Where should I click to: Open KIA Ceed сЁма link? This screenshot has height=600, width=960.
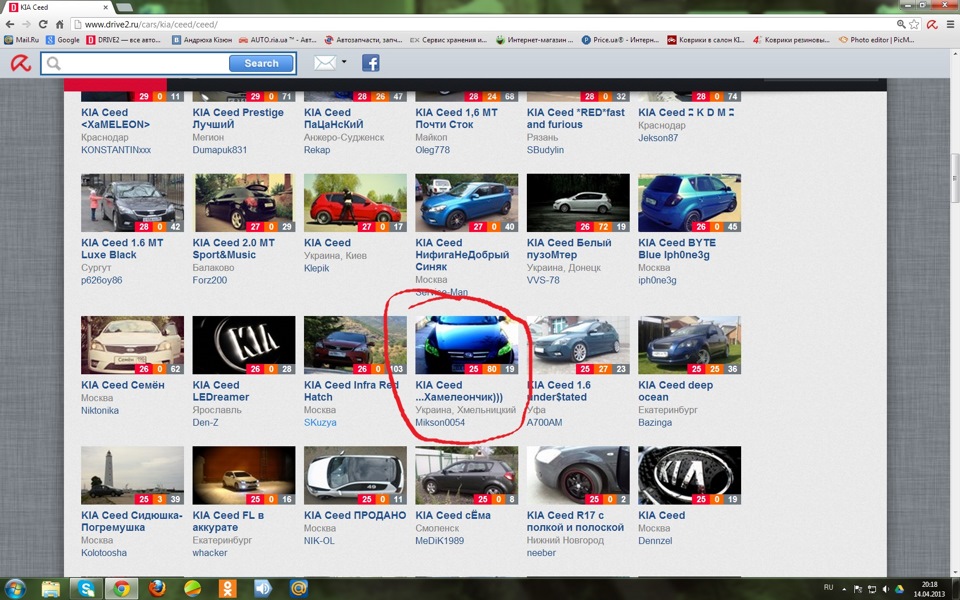[452, 516]
